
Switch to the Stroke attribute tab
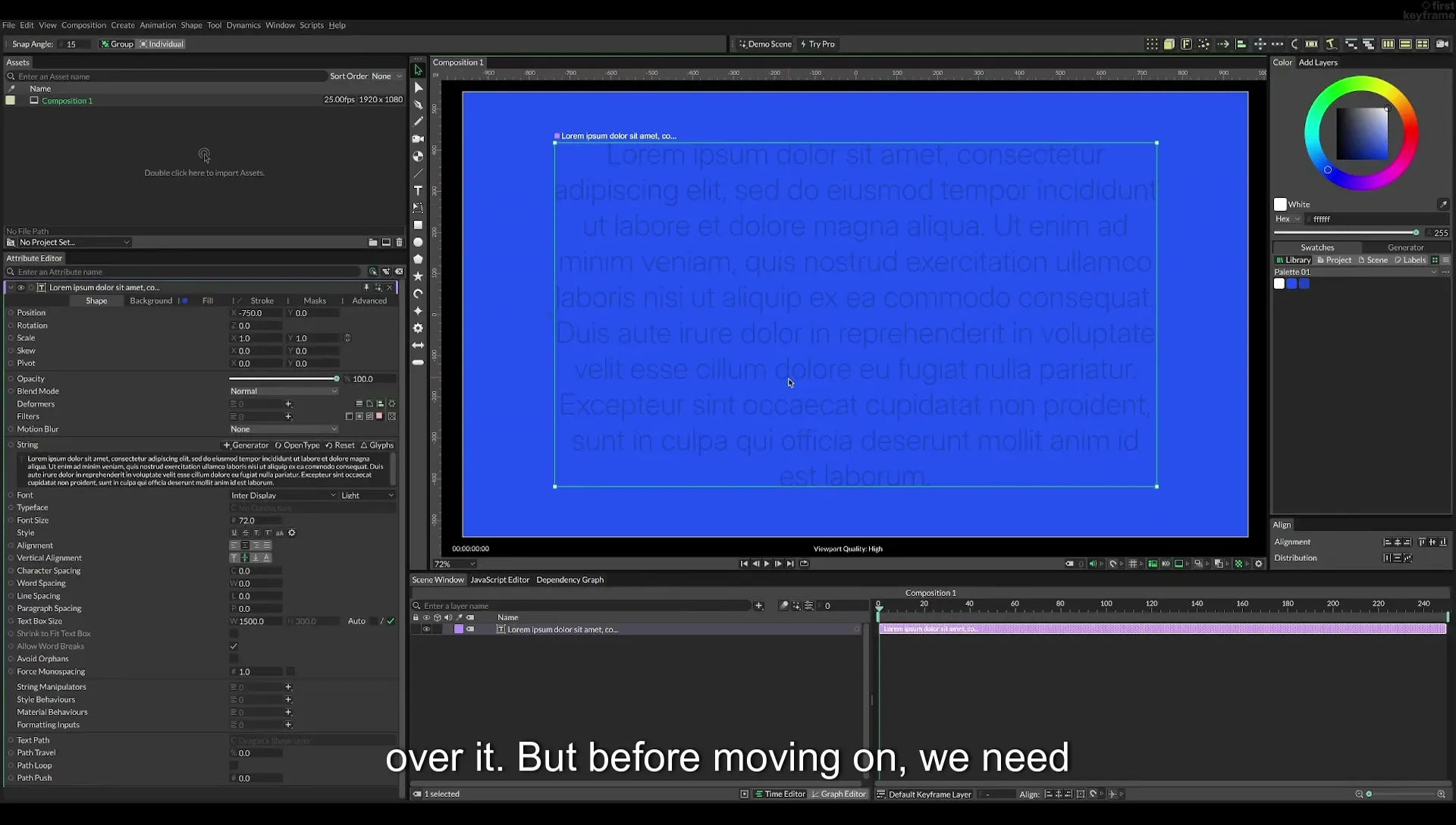tap(262, 301)
